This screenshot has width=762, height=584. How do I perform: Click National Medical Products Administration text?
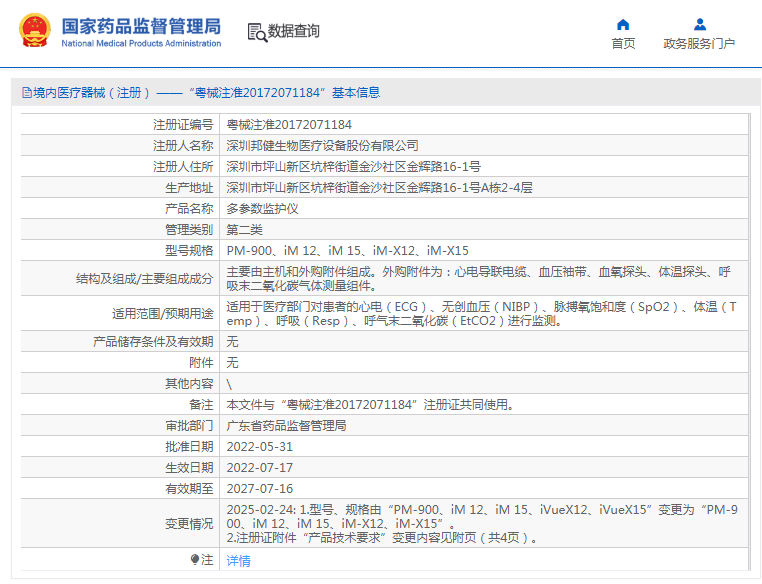(x=141, y=44)
